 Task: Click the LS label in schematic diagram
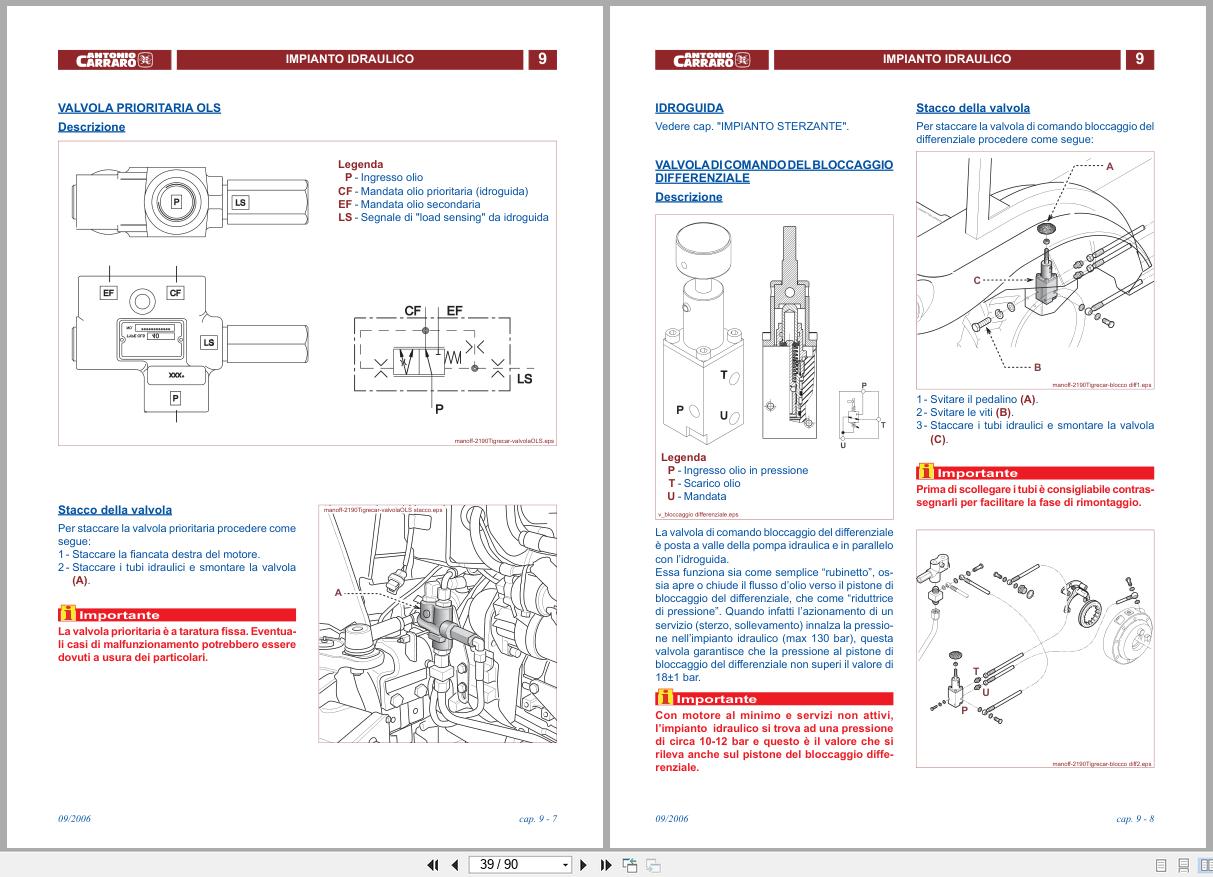pyautogui.click(x=524, y=379)
